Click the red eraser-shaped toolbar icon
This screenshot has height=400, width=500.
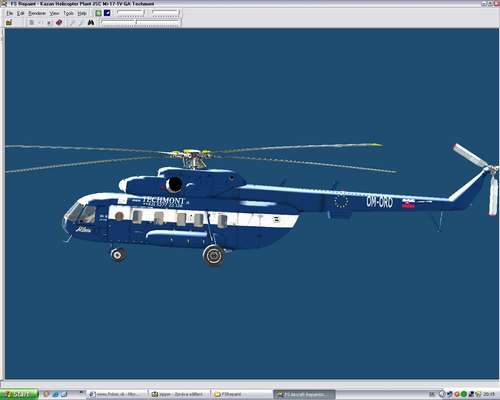coord(59,22)
